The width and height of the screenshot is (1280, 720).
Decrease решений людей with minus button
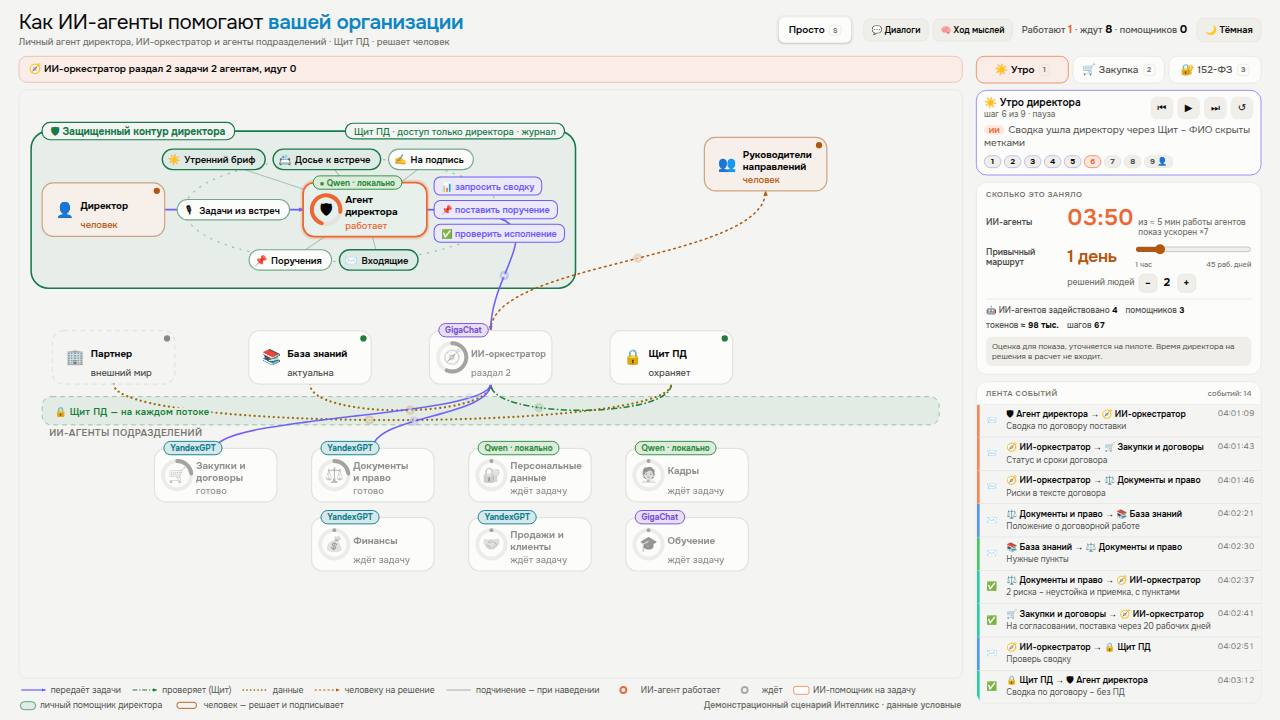coord(1148,283)
